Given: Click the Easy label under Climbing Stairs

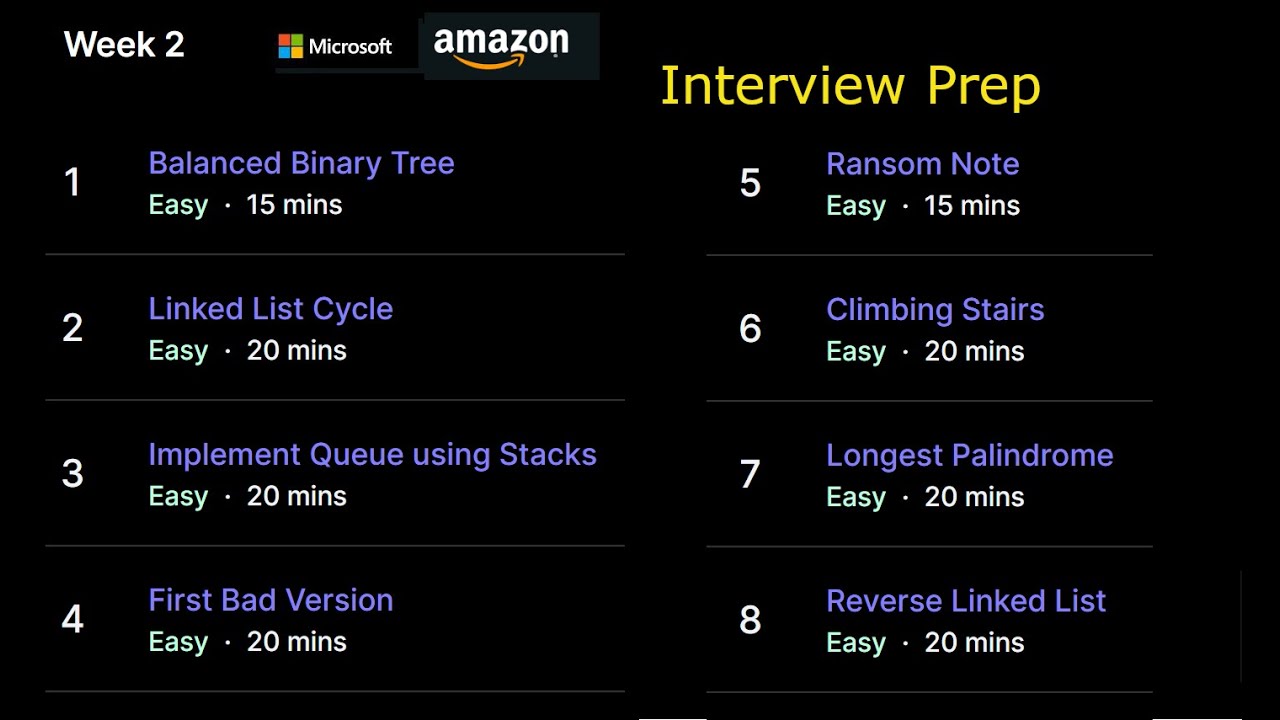Looking at the screenshot, I should tap(856, 352).
